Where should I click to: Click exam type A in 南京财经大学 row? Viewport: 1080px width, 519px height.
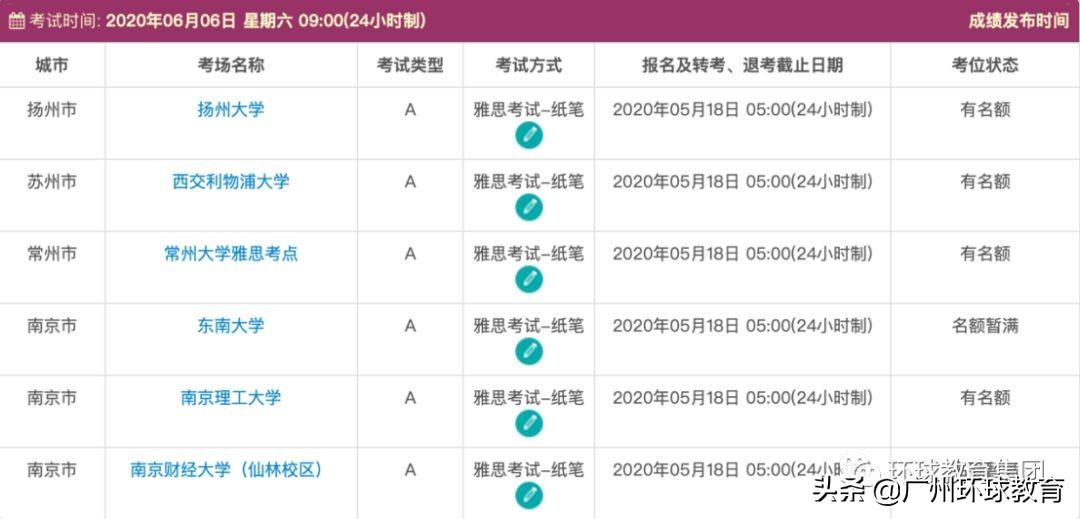[x=410, y=471]
